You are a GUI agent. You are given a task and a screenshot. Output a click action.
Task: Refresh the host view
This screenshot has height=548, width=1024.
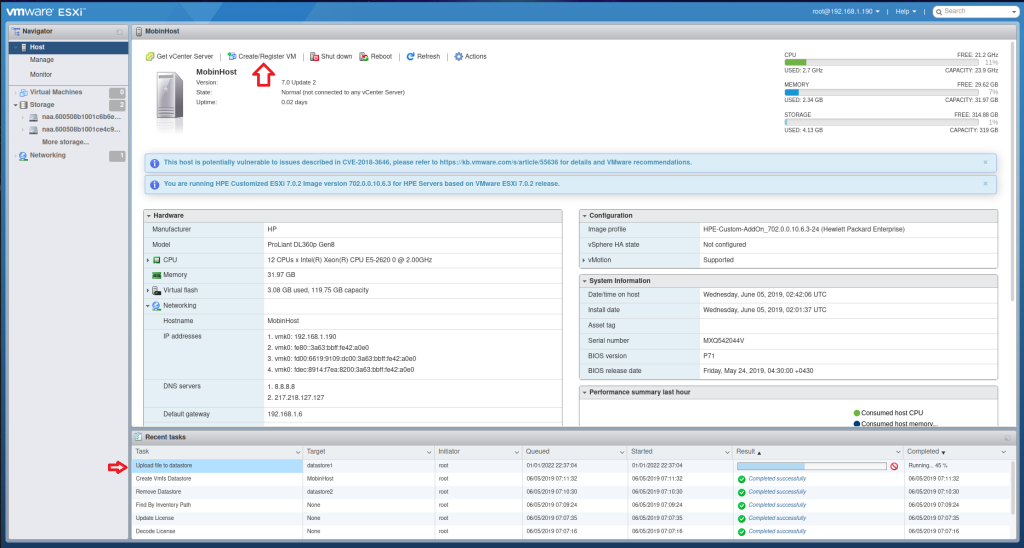click(x=423, y=57)
